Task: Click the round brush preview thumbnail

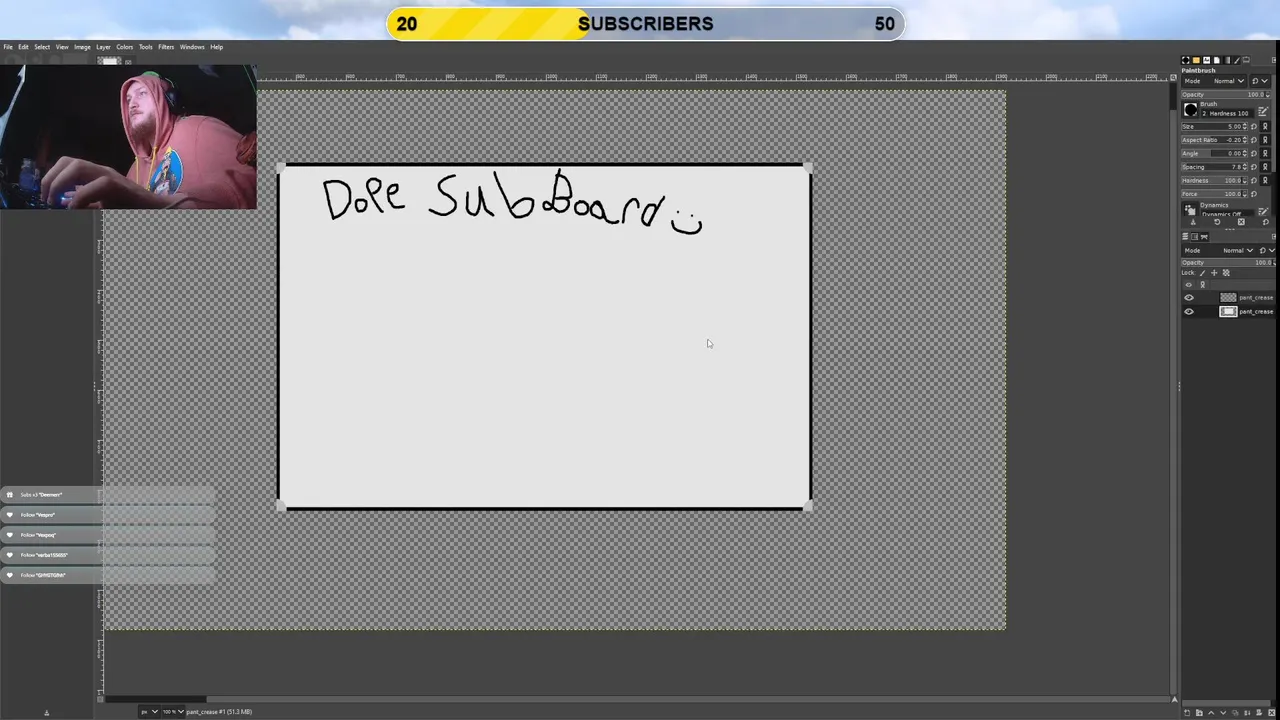Action: tap(1191, 109)
